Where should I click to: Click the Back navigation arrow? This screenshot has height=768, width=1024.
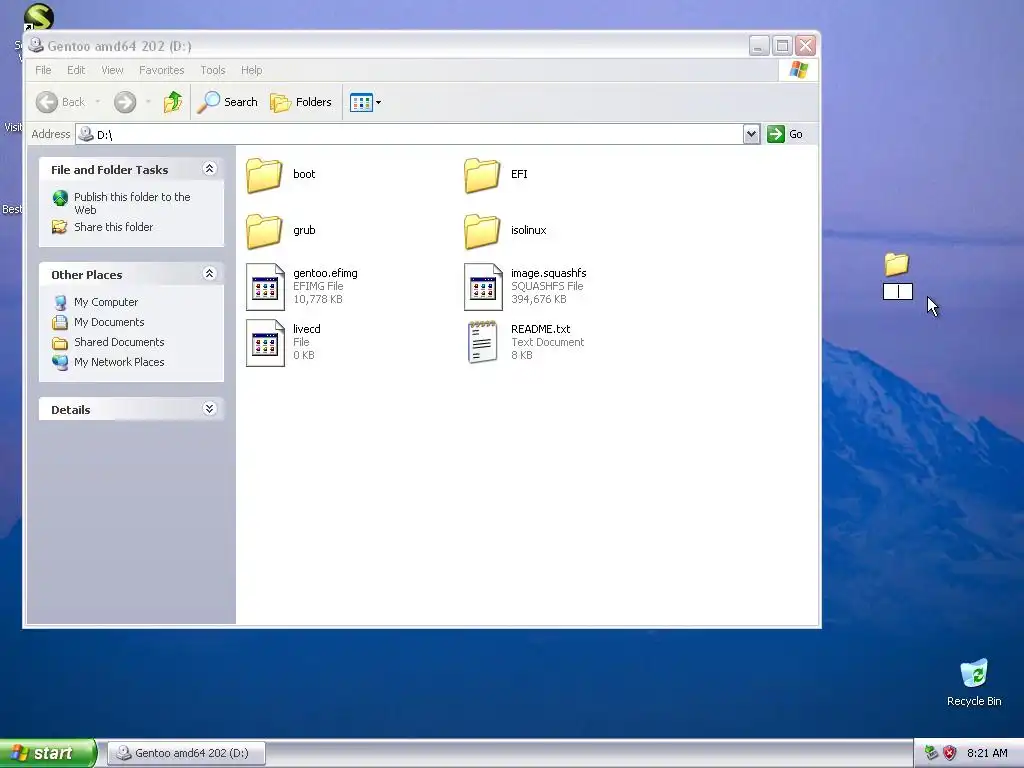coord(47,102)
